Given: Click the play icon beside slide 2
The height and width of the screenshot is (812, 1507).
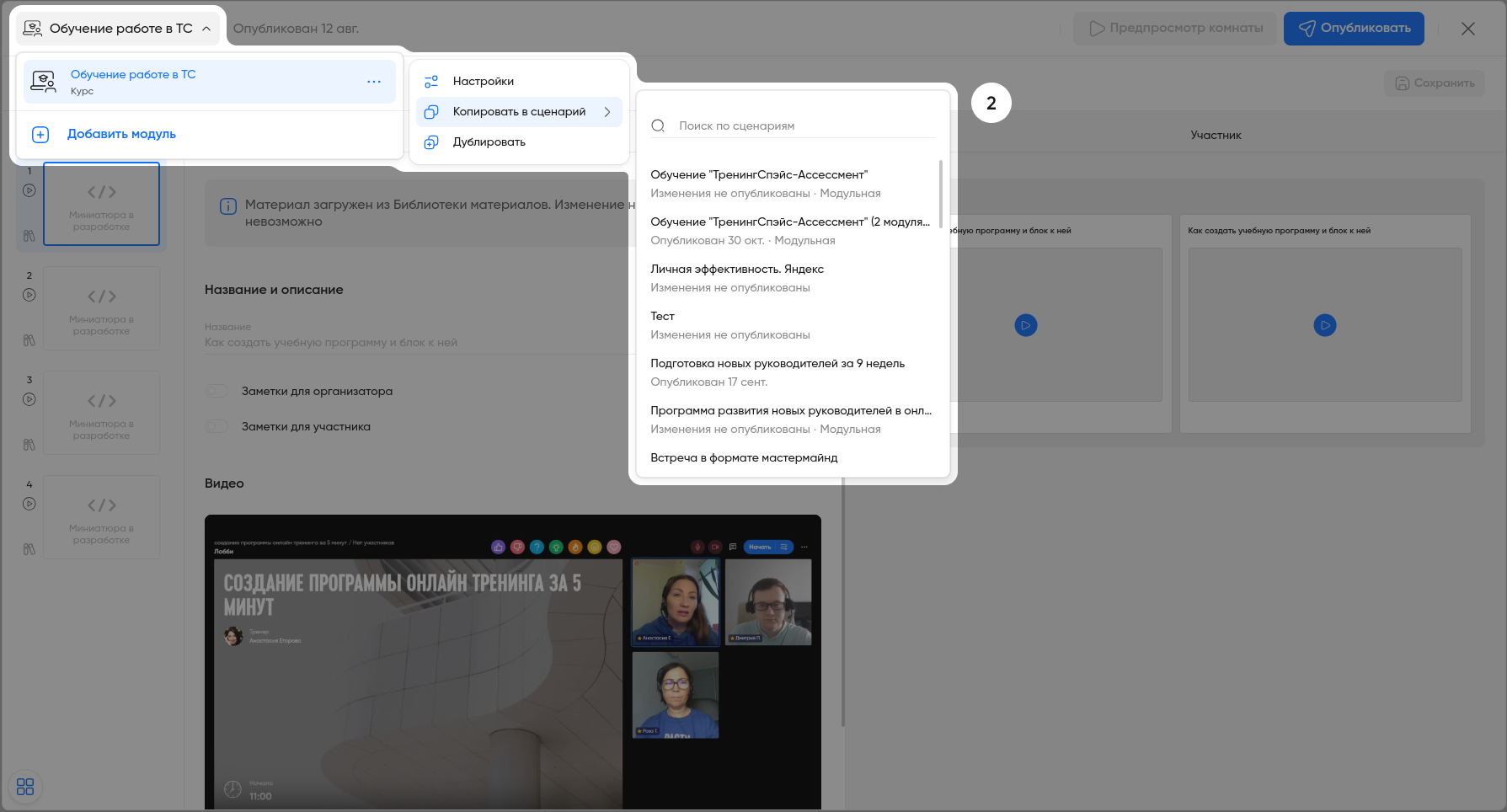Looking at the screenshot, I should click(29, 295).
